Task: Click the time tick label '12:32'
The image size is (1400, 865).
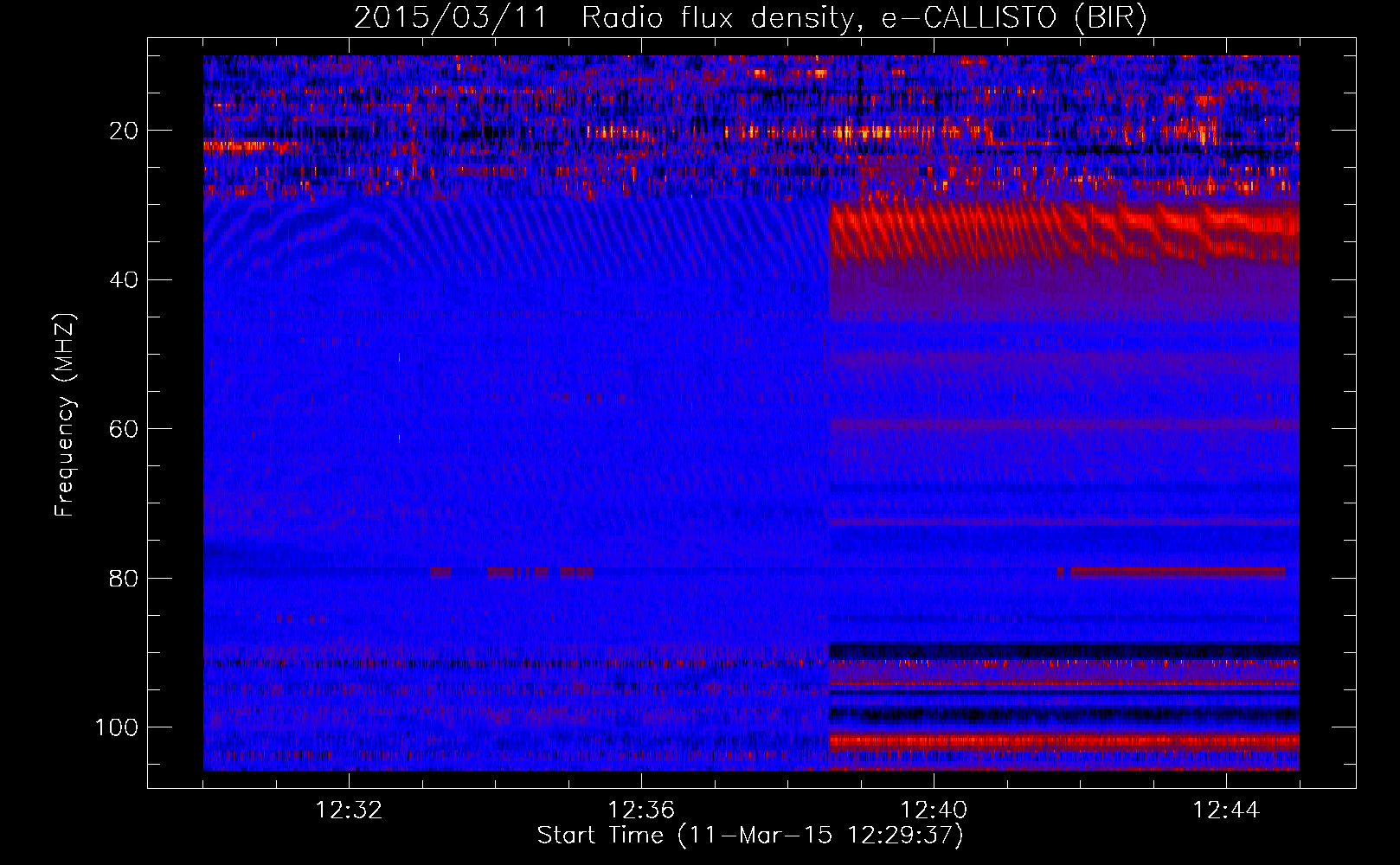Action: pyautogui.click(x=349, y=811)
